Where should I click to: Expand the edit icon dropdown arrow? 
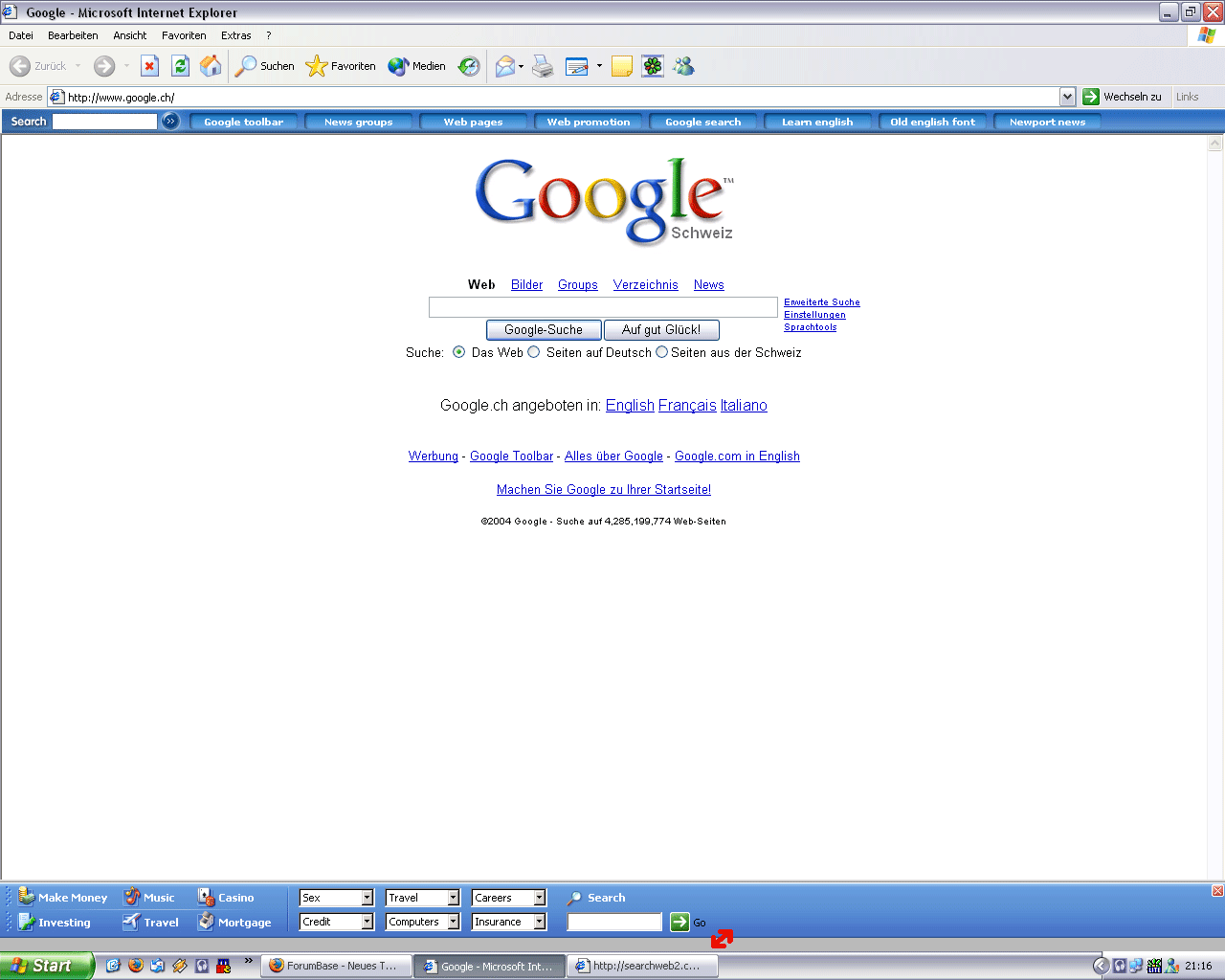[599, 66]
